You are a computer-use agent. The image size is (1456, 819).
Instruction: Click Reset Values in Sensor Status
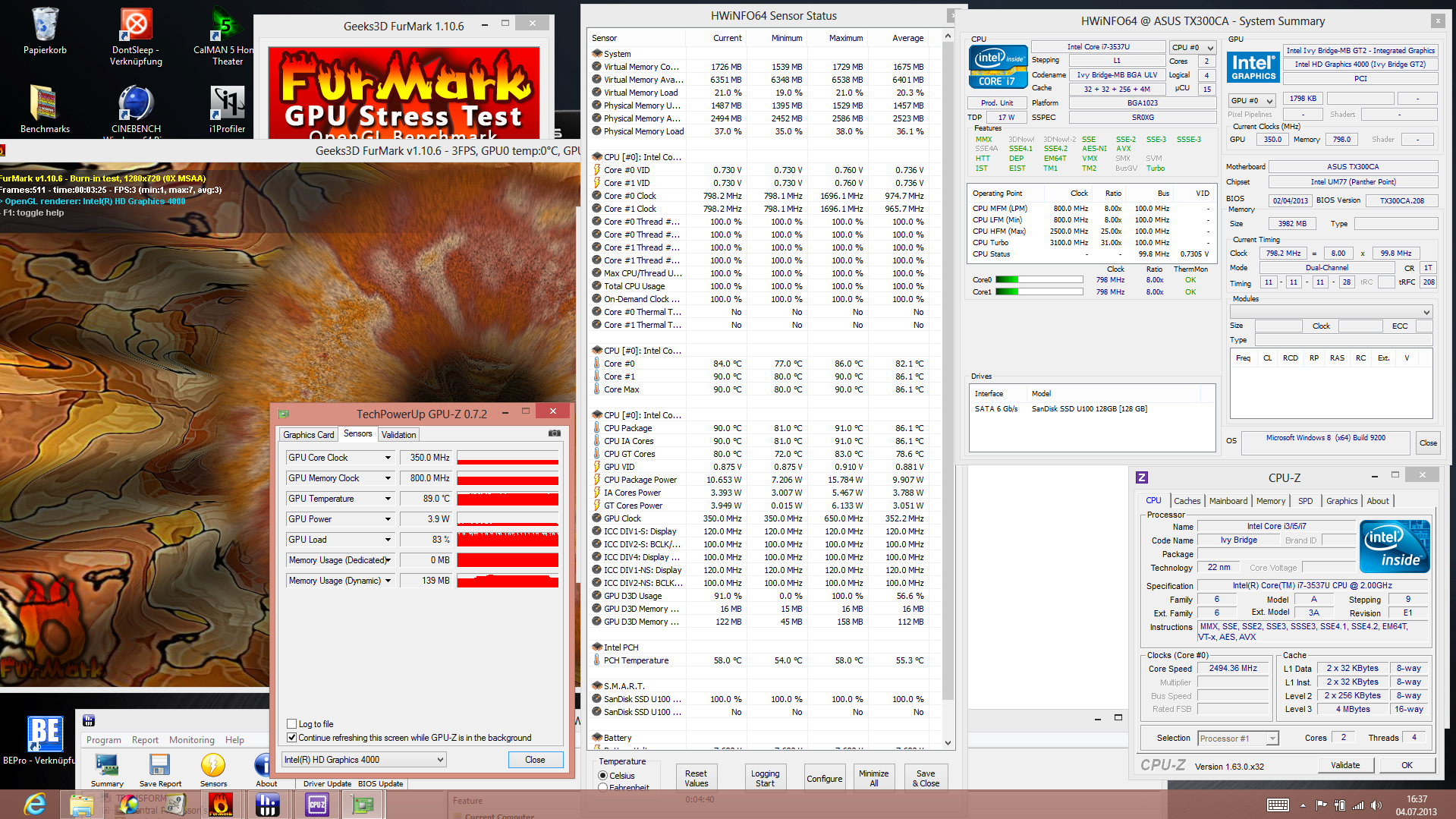click(696, 778)
